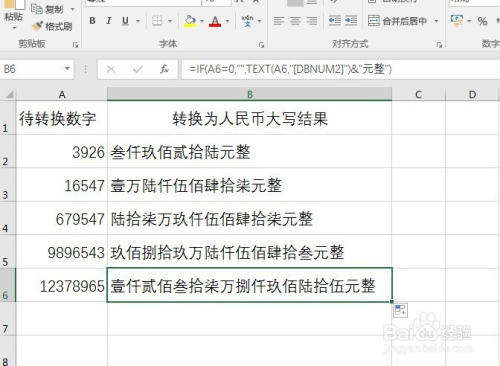Select column D header
Image resolution: width=500 pixels, height=366 pixels.
point(473,95)
